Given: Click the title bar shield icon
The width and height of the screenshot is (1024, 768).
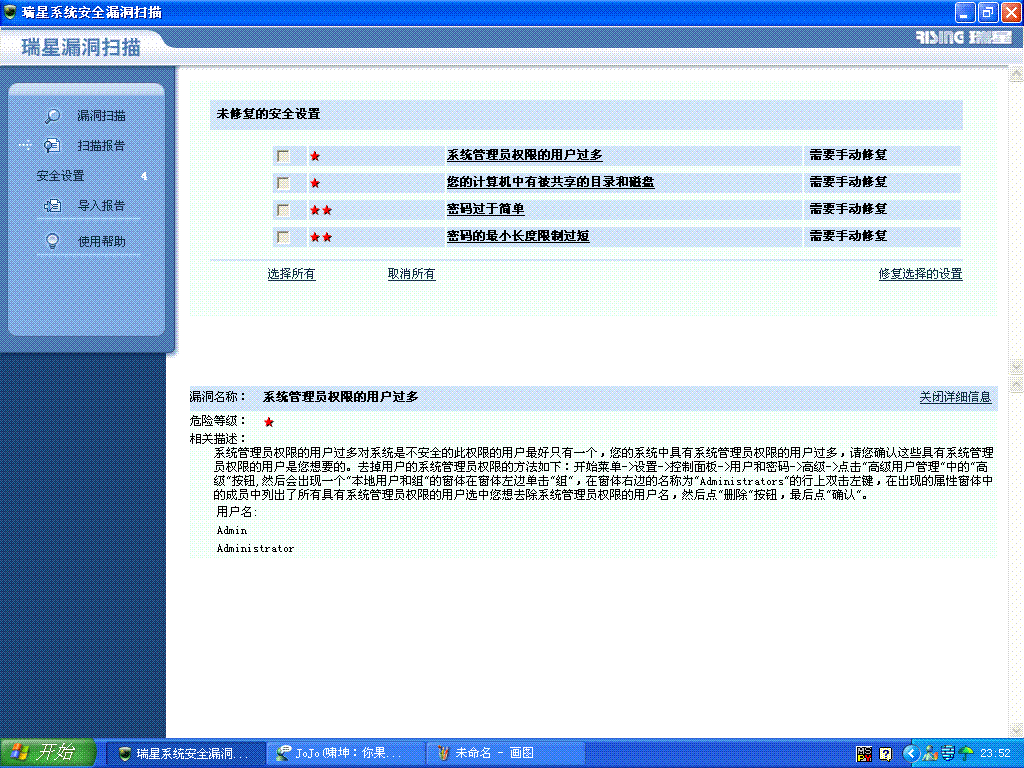Looking at the screenshot, I should 10,12.
